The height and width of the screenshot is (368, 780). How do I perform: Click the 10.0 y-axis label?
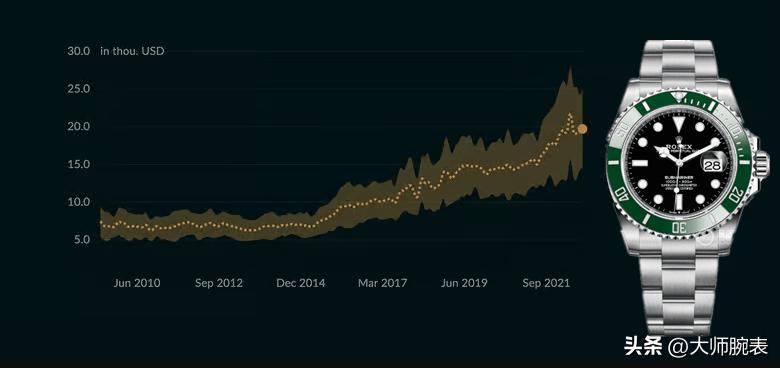[x=79, y=202]
